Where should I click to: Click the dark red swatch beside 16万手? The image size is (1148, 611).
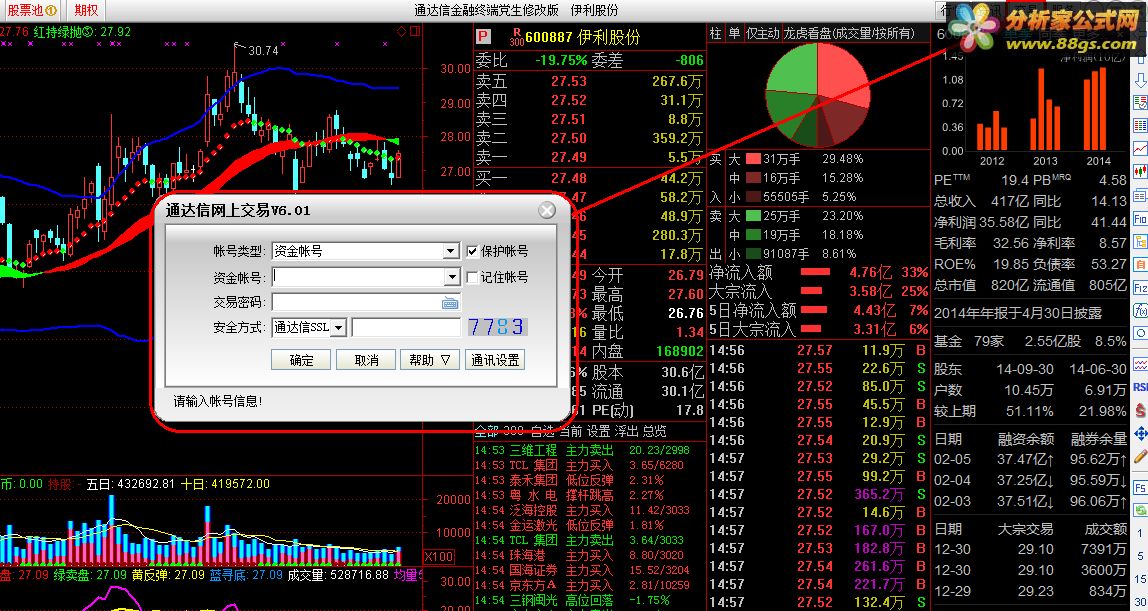(x=753, y=178)
